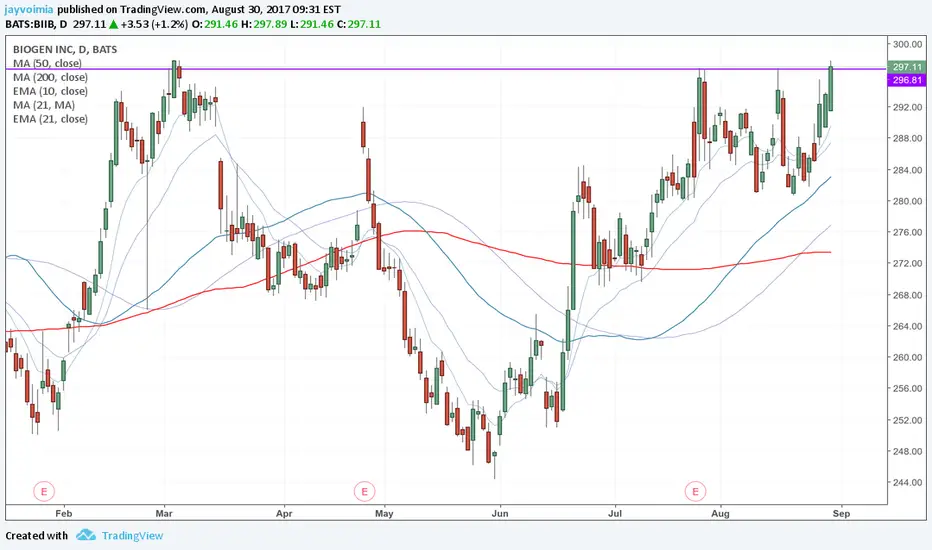Click the C:297.11 close value in header
Screen dimensions: 932x550
click(358, 24)
